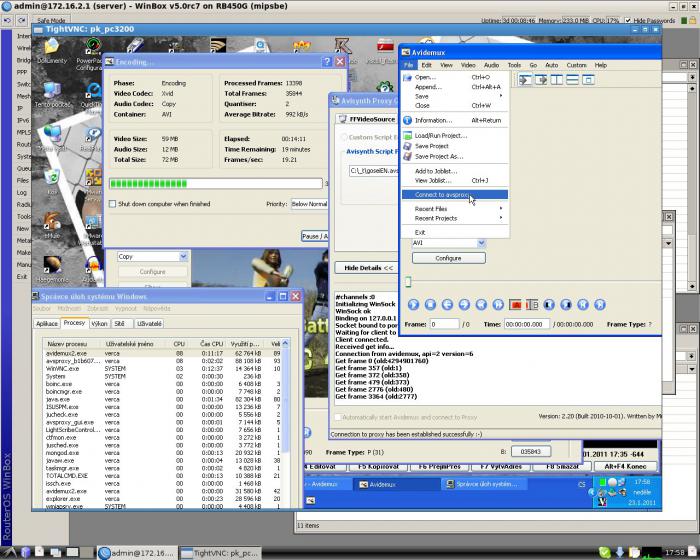
Task: Click the WinBox undo icon
Action: (8, 21)
